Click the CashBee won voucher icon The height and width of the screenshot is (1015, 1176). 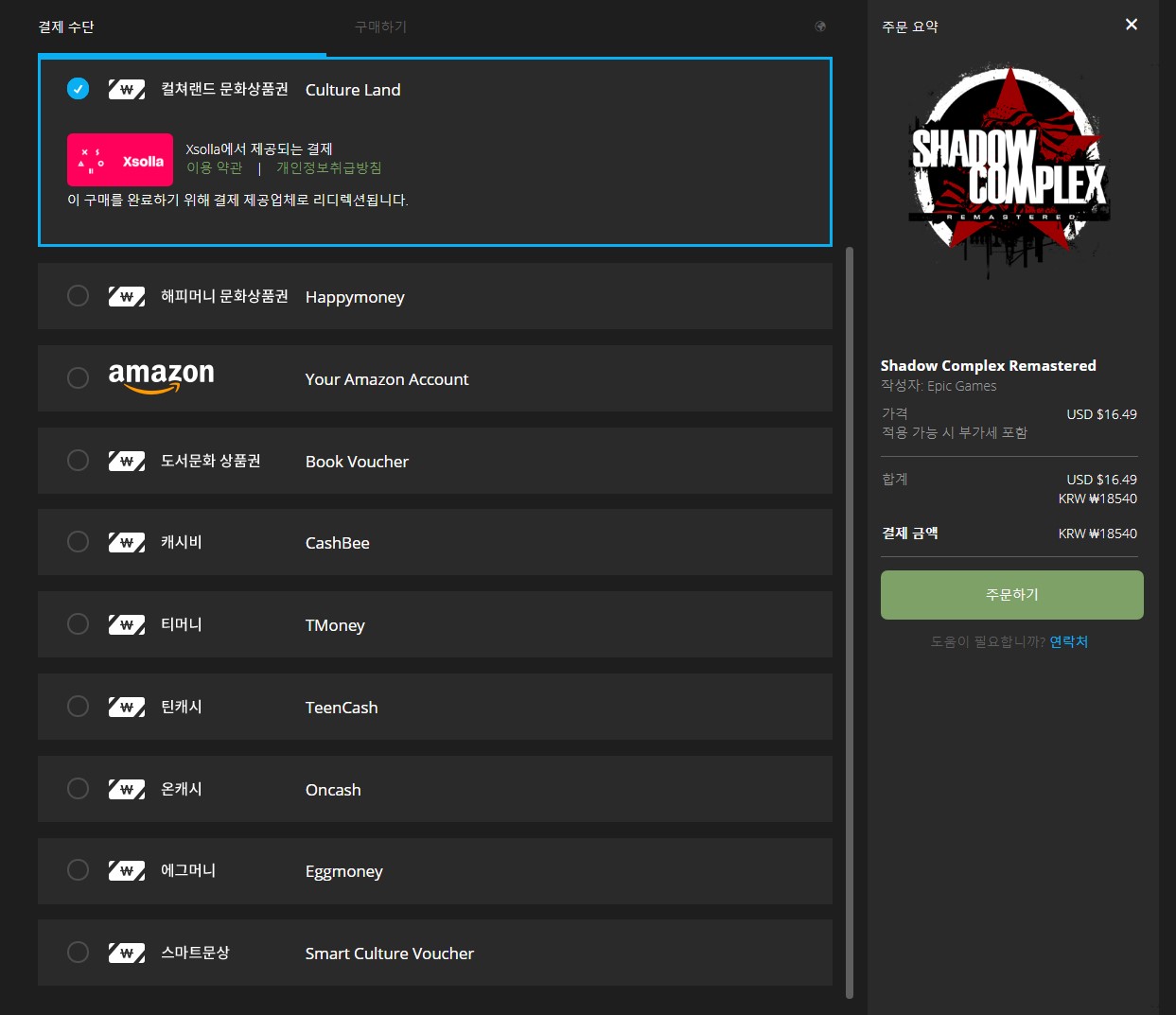click(127, 543)
